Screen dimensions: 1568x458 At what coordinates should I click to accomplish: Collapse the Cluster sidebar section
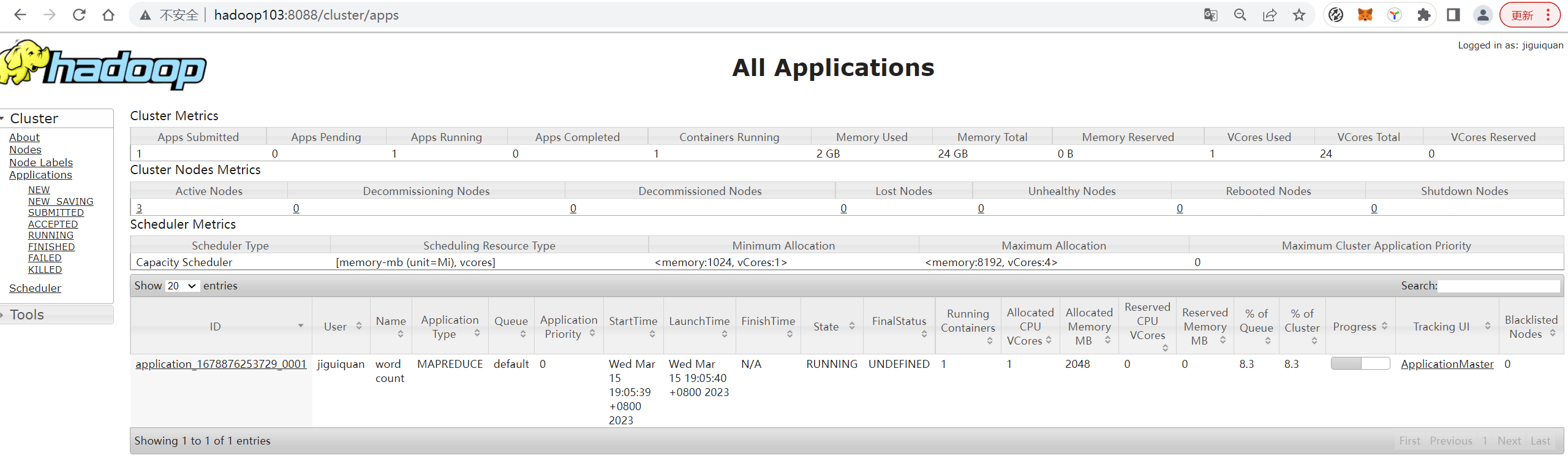(x=56, y=118)
